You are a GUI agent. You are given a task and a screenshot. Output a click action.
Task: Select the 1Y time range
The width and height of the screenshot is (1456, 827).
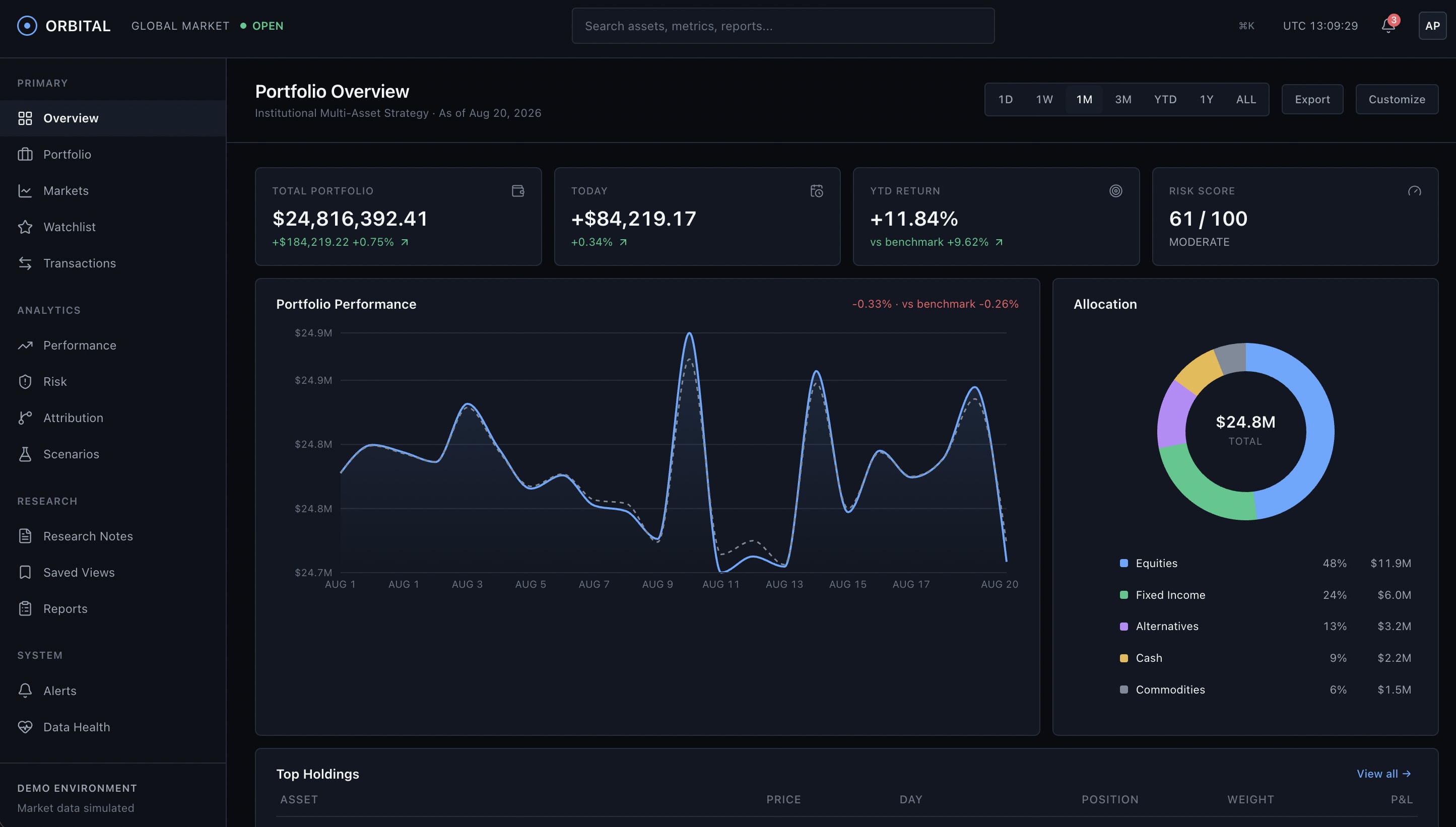tap(1207, 99)
